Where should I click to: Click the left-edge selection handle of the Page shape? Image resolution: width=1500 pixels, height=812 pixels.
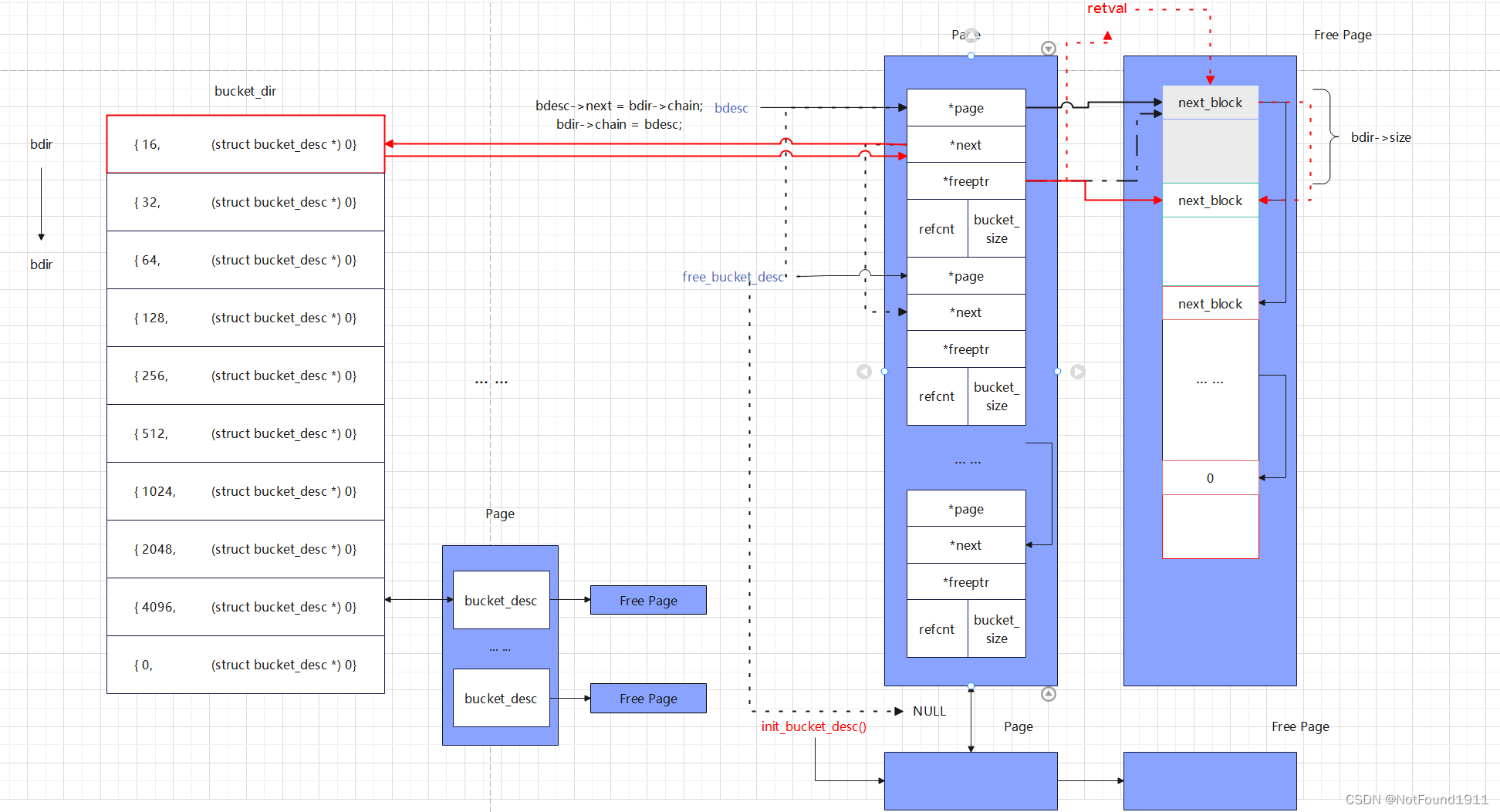(x=884, y=372)
